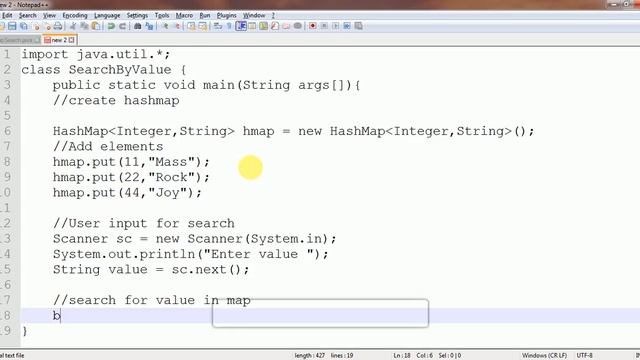Switch to the 'new 2' tab
Screen dimensions: 640x360
tap(59, 40)
